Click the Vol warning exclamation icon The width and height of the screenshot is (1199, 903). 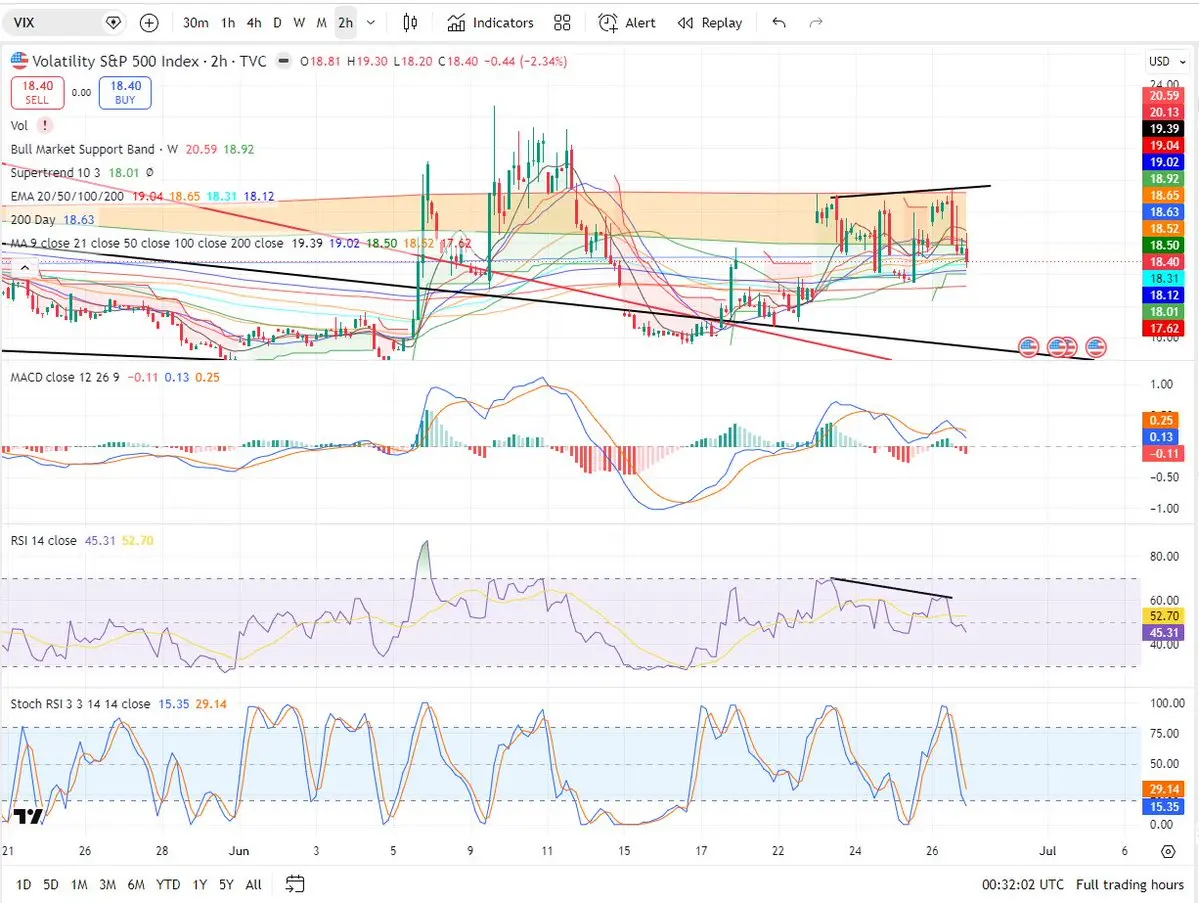pyautogui.click(x=44, y=125)
